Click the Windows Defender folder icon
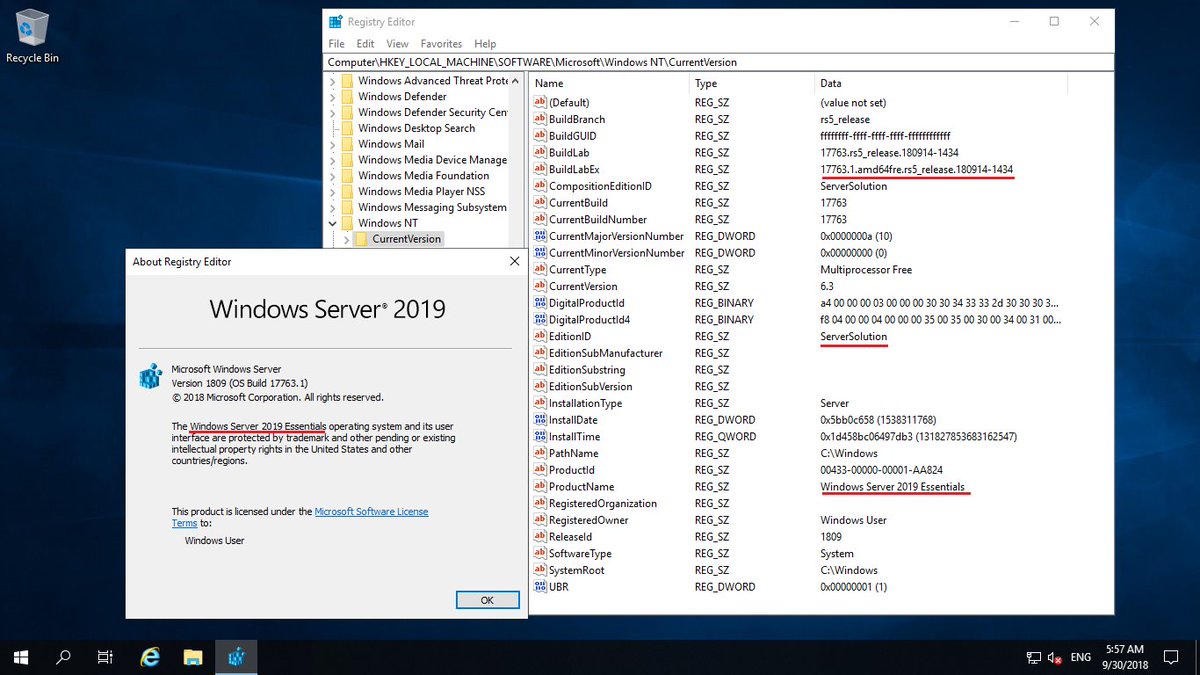 [x=348, y=97]
